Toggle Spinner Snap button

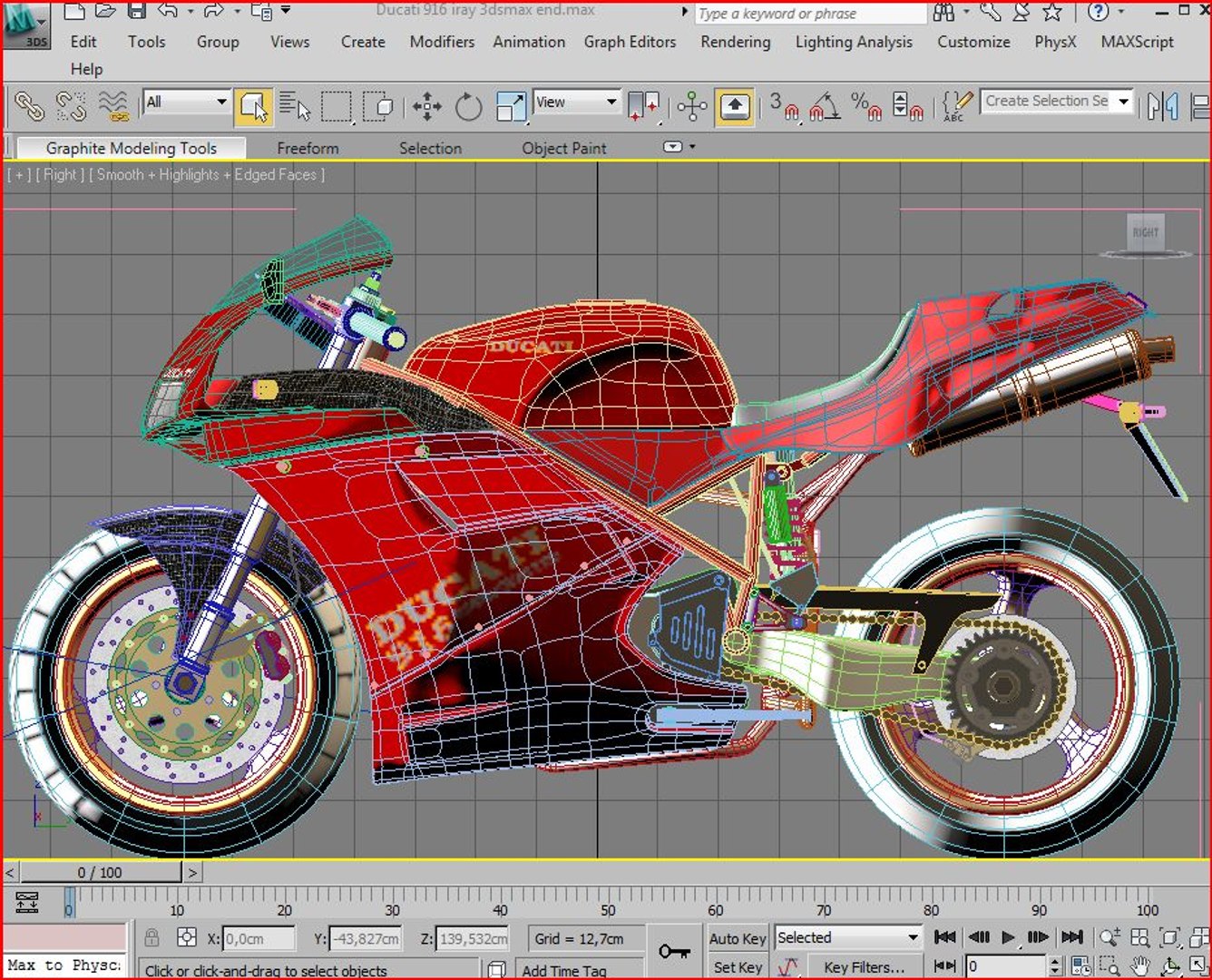click(907, 107)
